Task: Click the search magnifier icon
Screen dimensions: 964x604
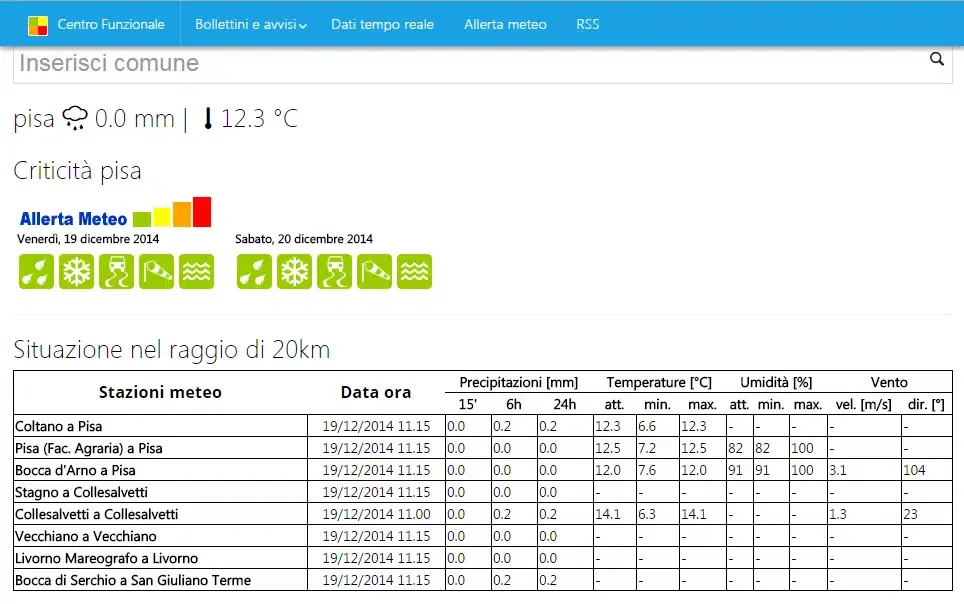Action: (937, 59)
